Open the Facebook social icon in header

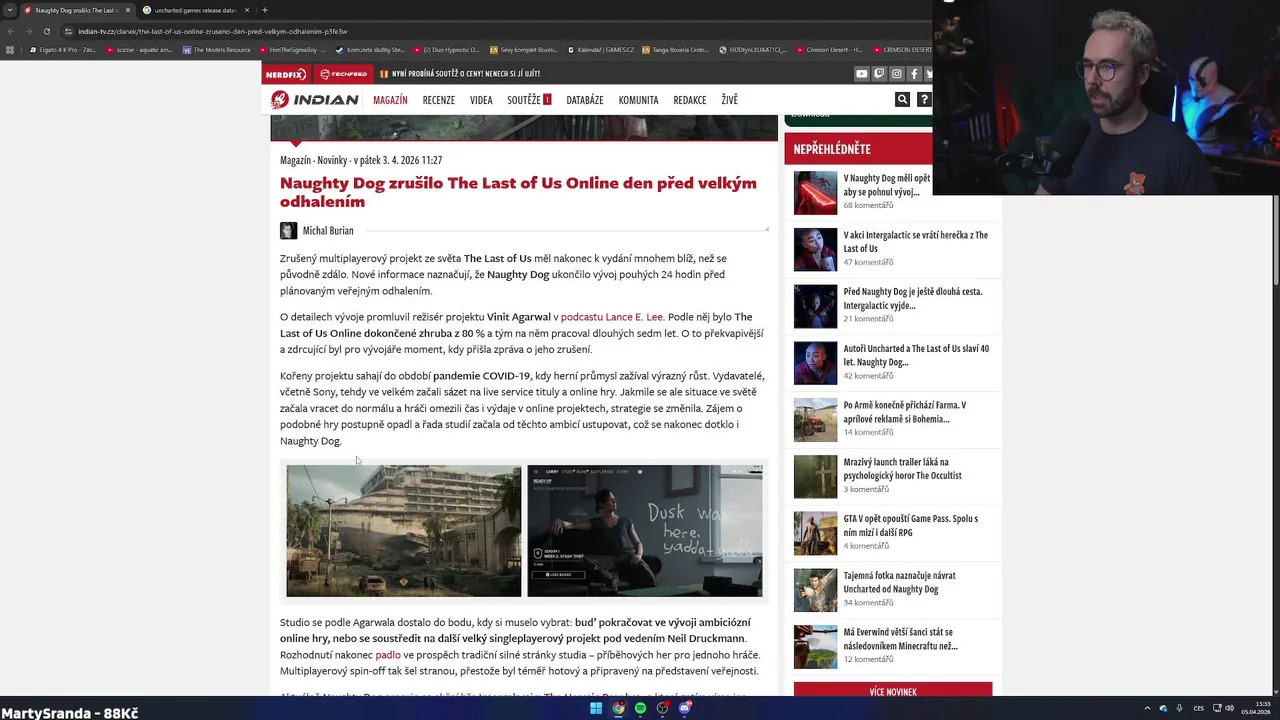(914, 73)
